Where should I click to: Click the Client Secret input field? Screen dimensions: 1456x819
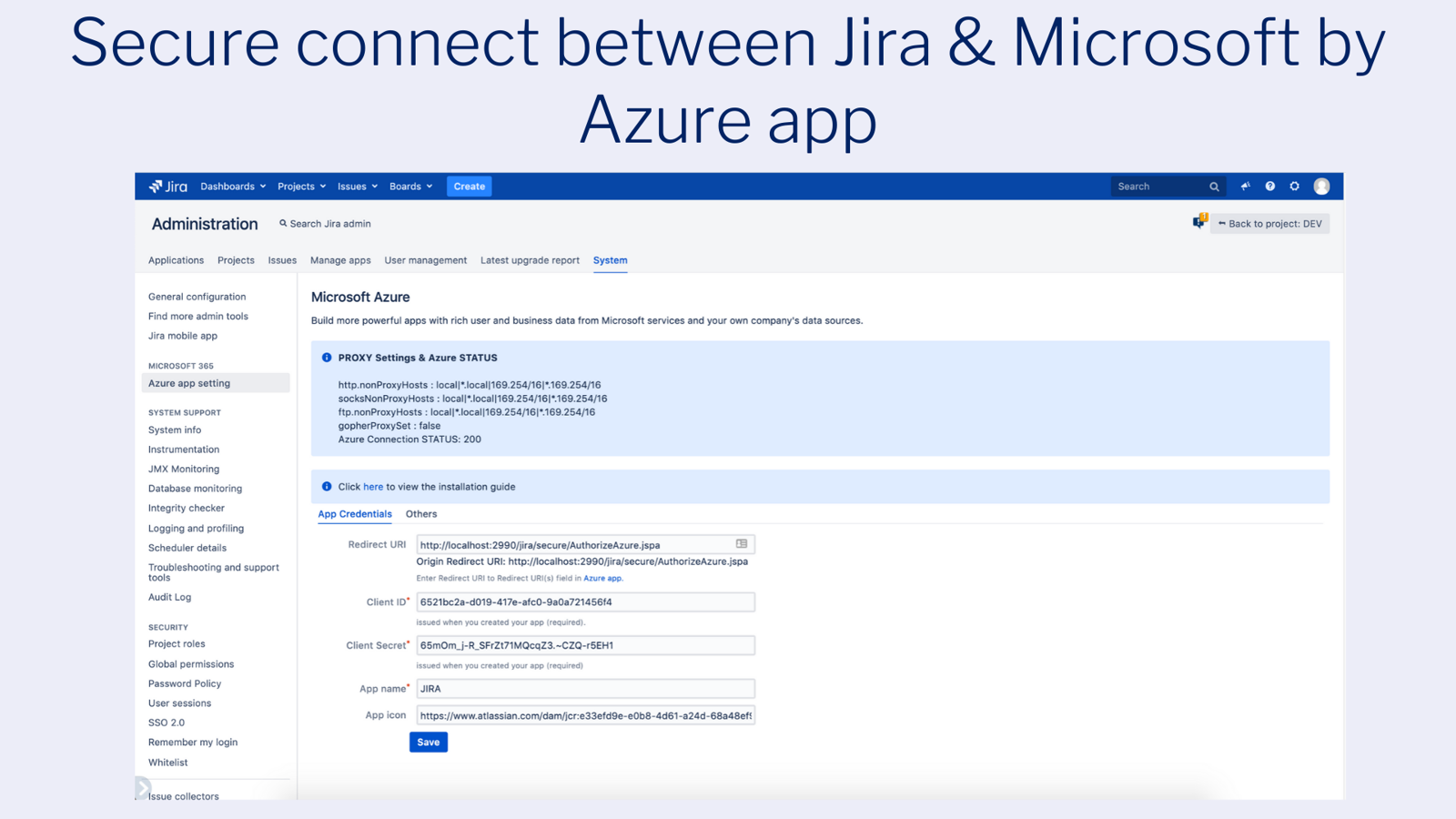click(585, 645)
